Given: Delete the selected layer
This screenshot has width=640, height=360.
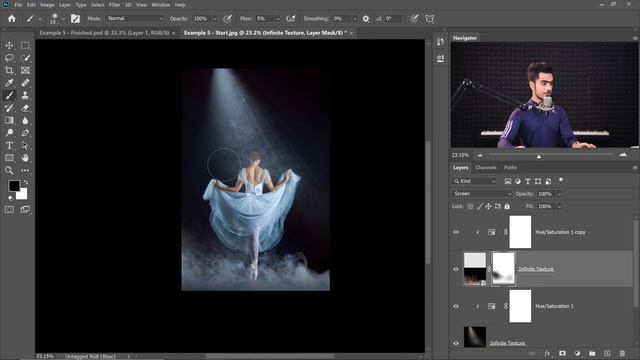Looking at the screenshot, I should point(622,353).
